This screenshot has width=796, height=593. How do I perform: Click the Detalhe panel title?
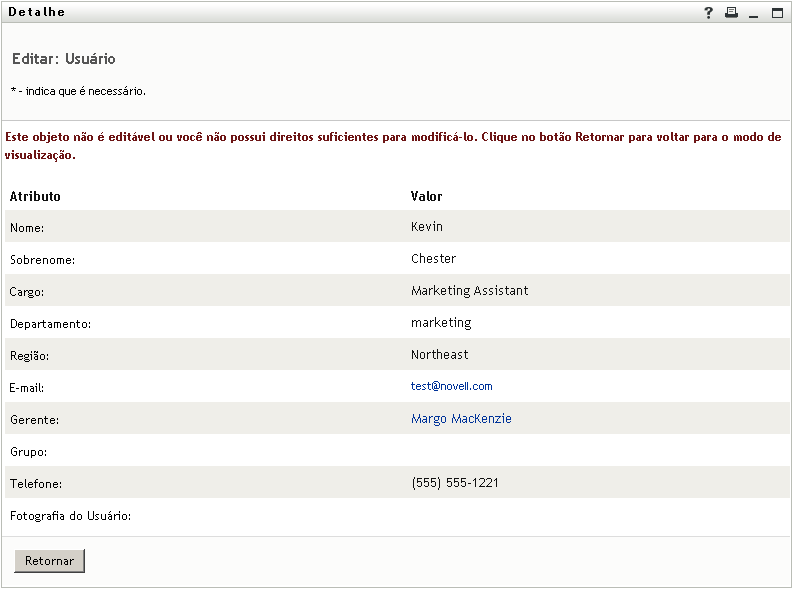pos(36,12)
